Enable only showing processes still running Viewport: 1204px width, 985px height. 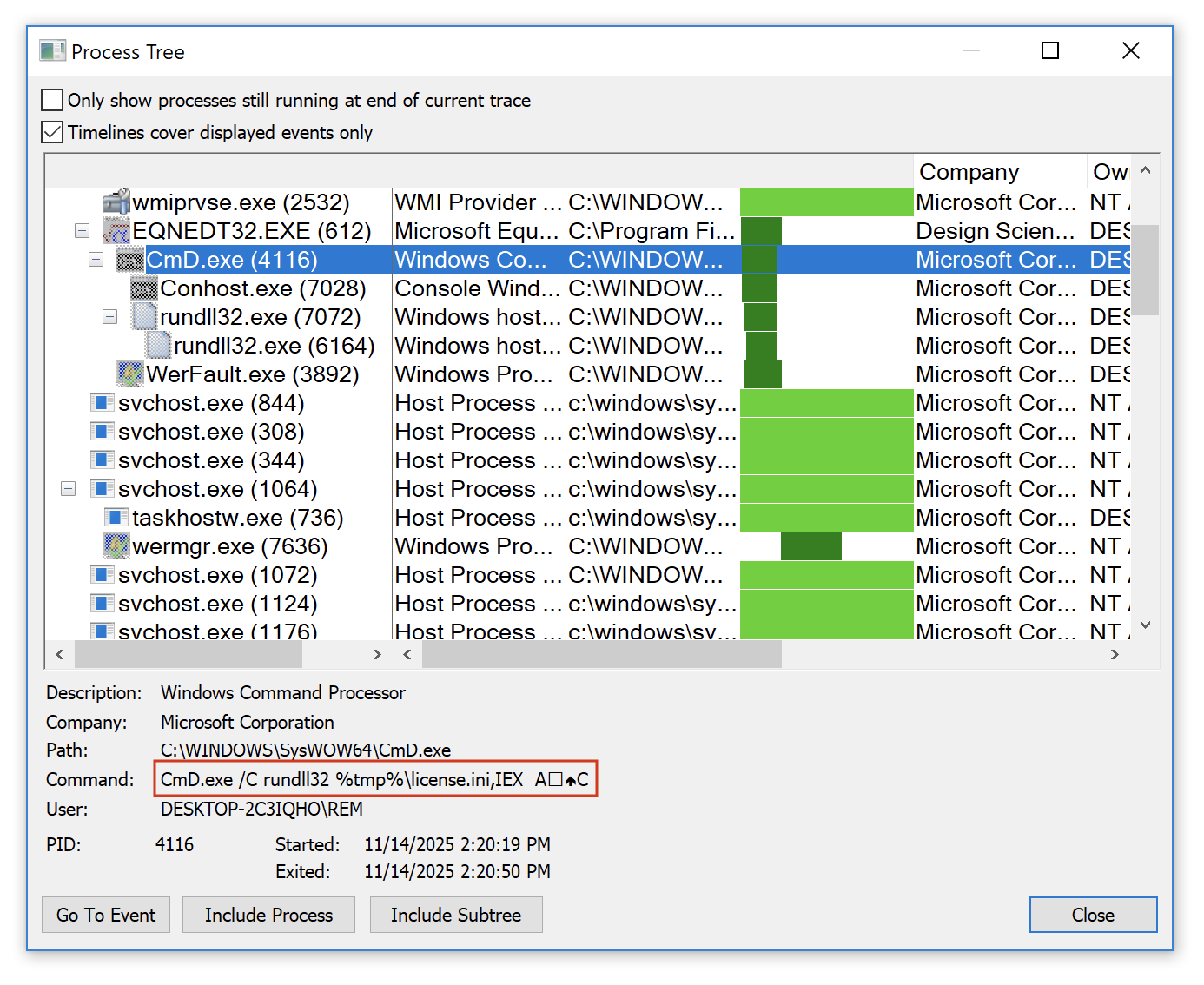[x=51, y=99]
